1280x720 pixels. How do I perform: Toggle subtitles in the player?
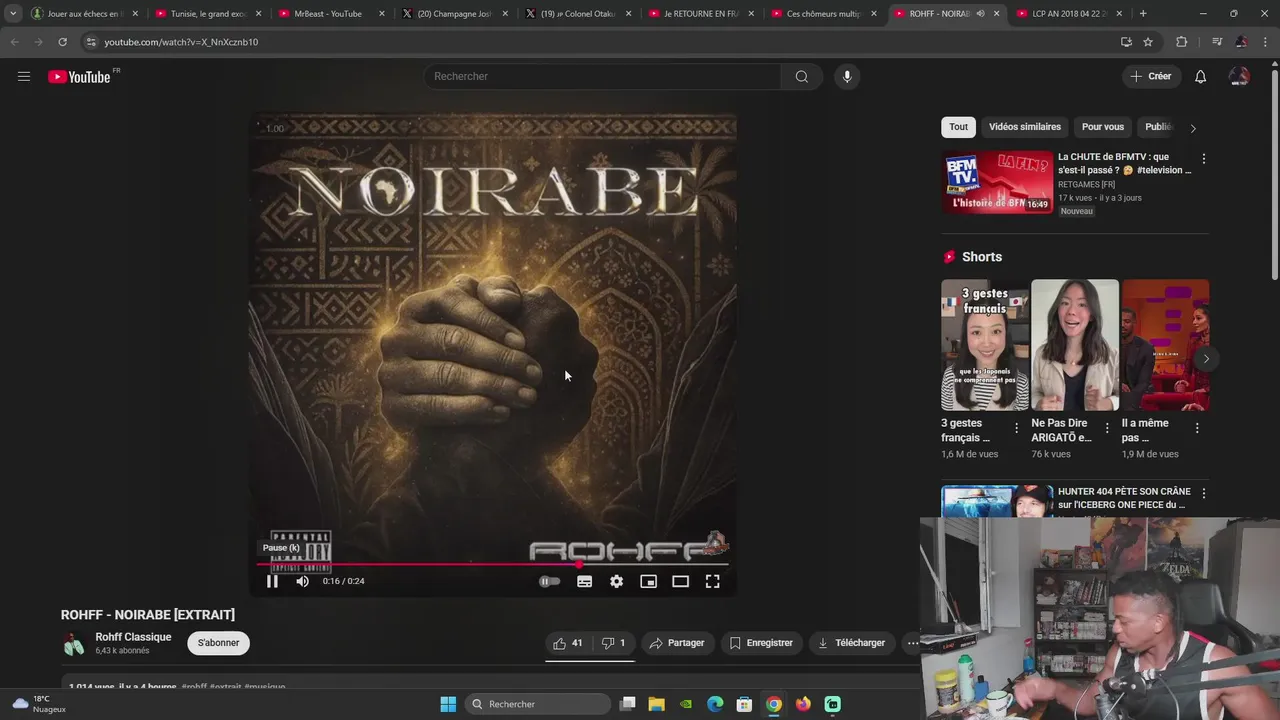(x=585, y=581)
